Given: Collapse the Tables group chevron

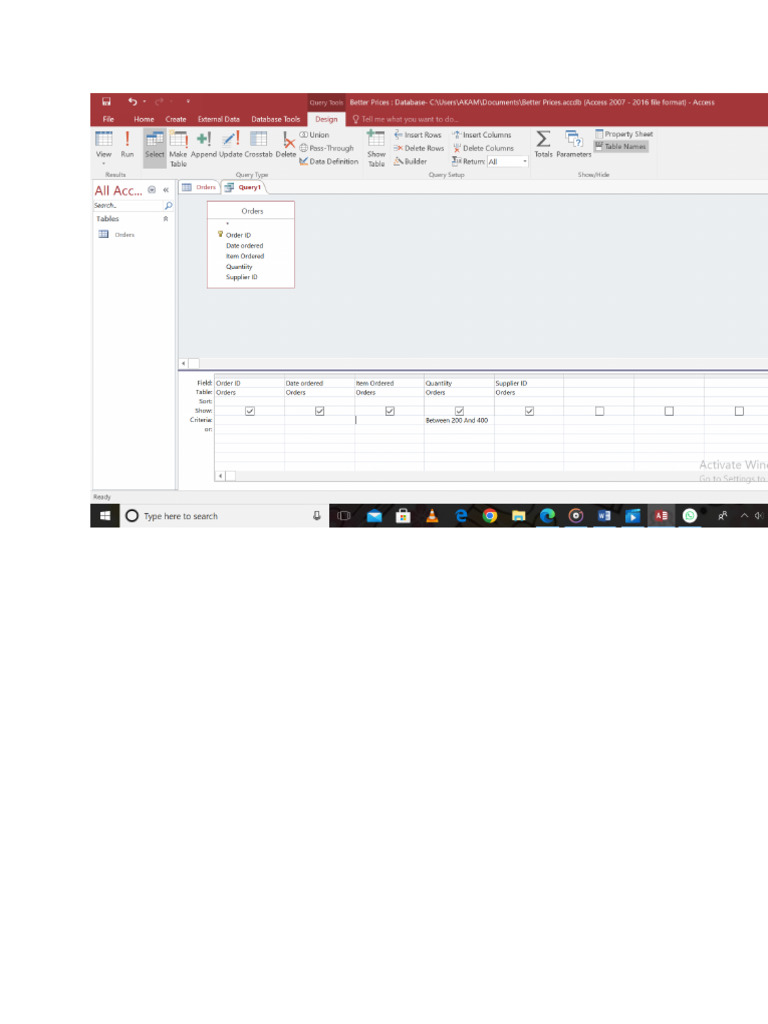Looking at the screenshot, I should click(166, 219).
